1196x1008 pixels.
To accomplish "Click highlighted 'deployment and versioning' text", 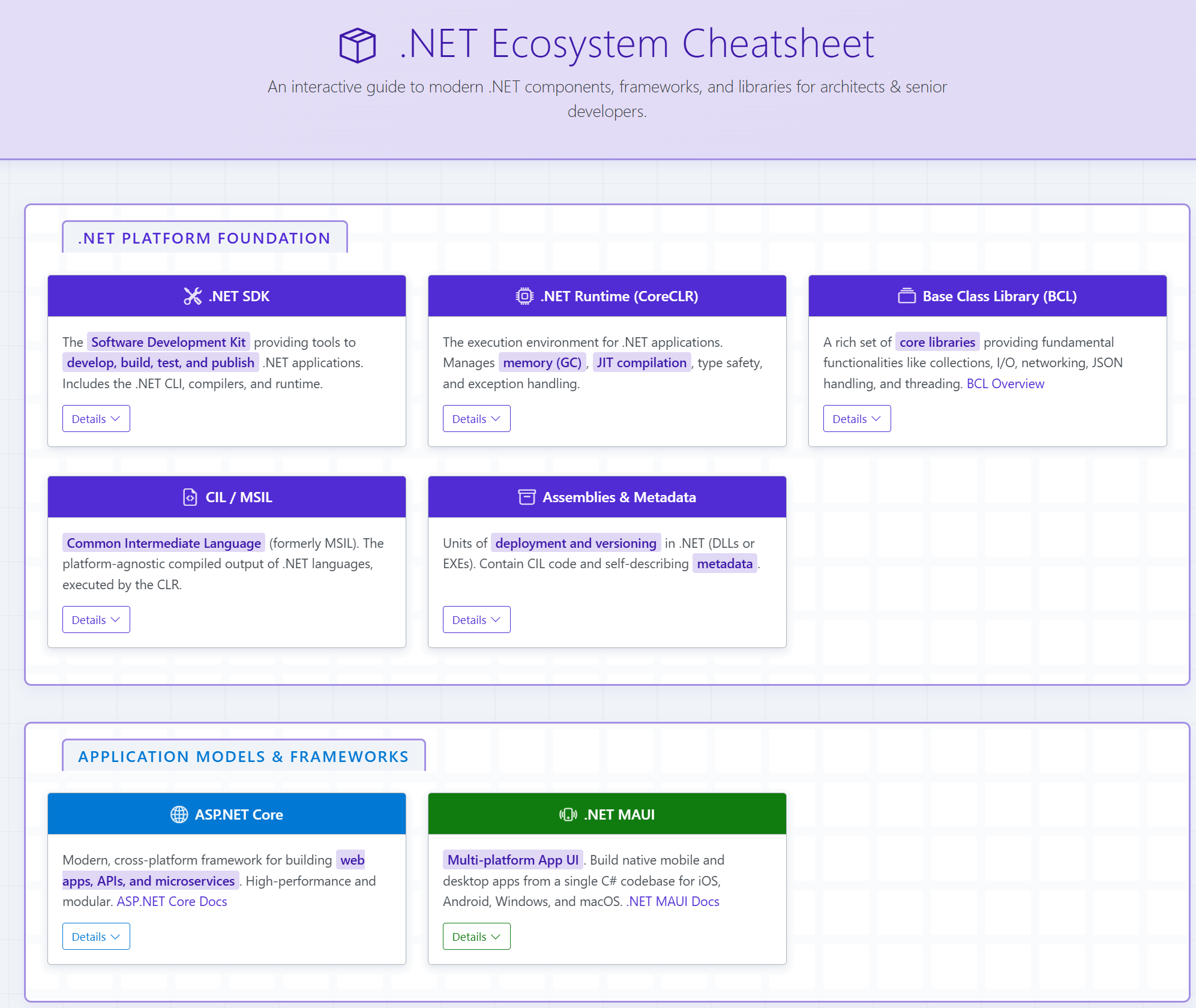I will click(576, 543).
